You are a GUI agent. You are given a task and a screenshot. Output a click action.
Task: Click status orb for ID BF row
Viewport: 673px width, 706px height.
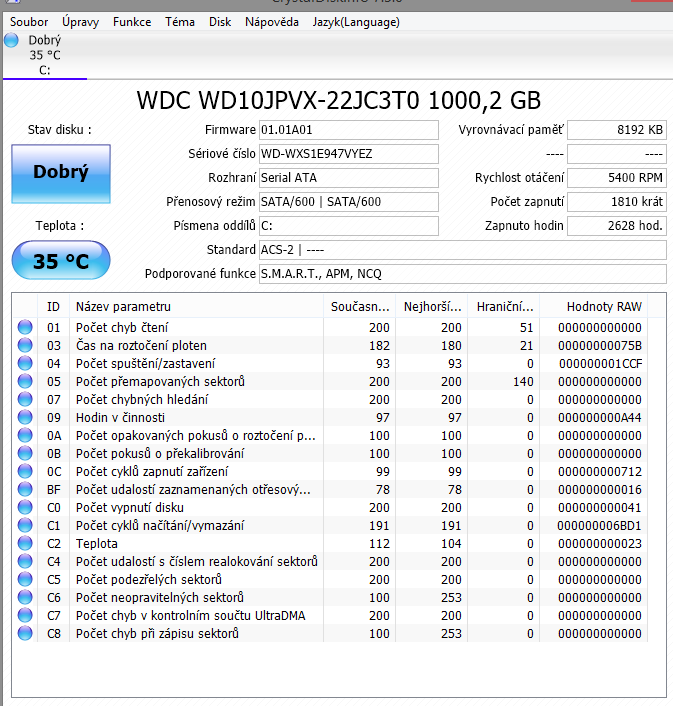(25, 489)
